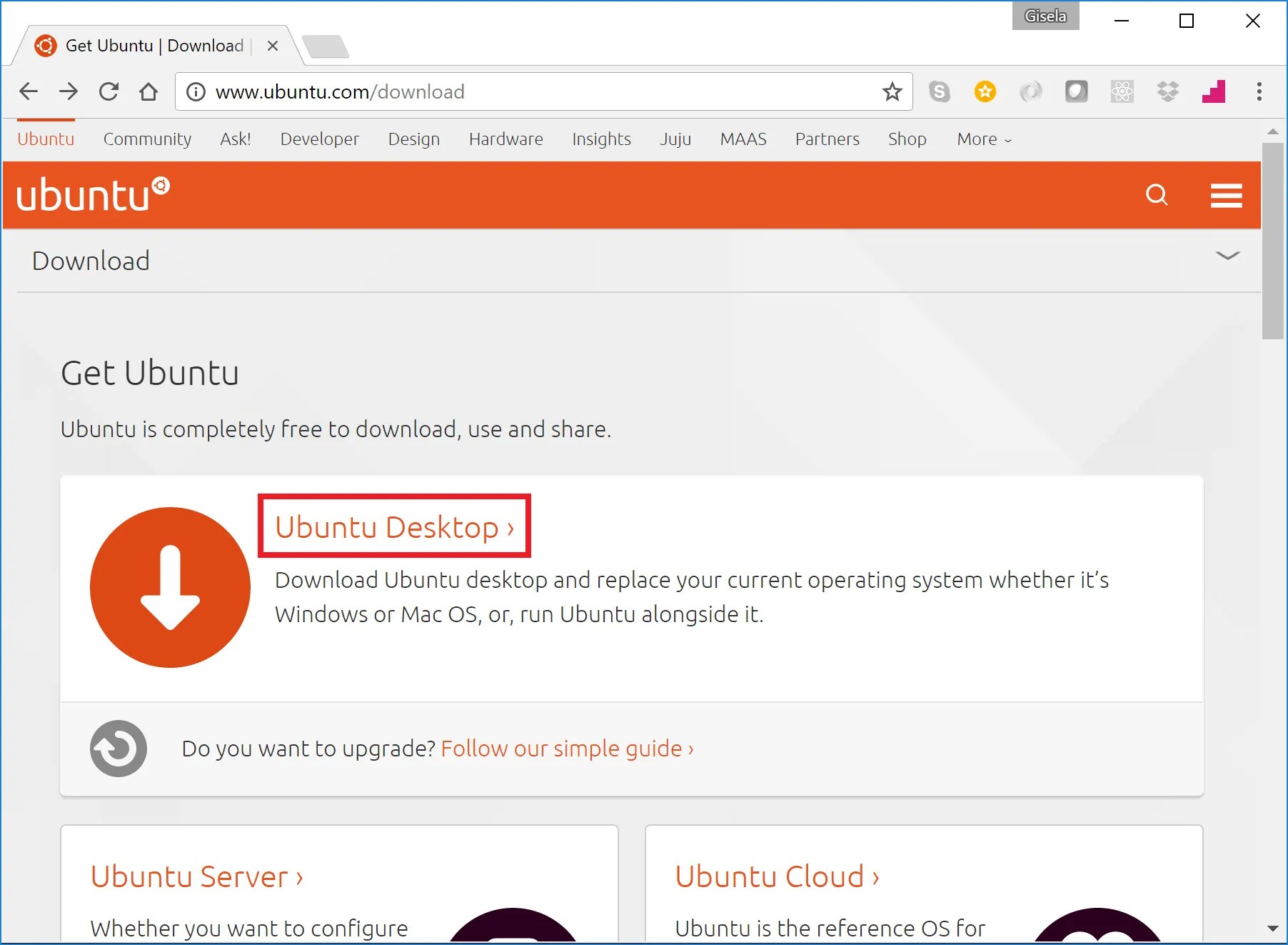Click the browser forward arrow
Screen dimensions: 1288x945
69,91
